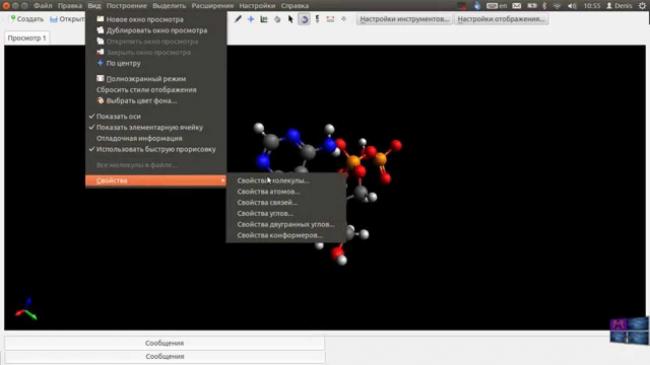The height and width of the screenshot is (365, 650).
Task: Open Свойства двугранных углов
Action: pos(286,224)
